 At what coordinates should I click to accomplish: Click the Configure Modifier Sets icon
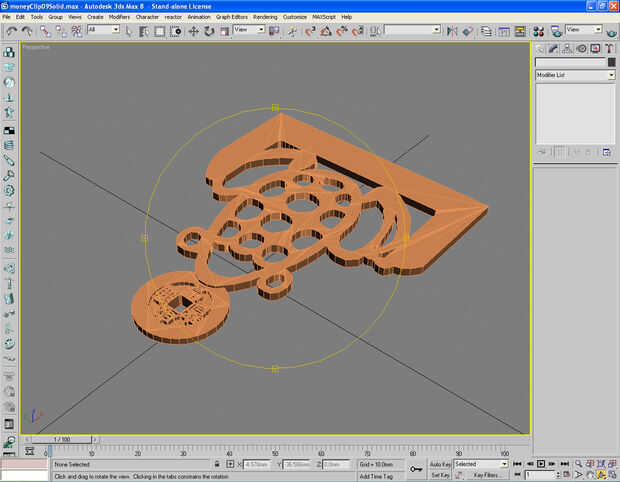pyautogui.click(x=606, y=152)
